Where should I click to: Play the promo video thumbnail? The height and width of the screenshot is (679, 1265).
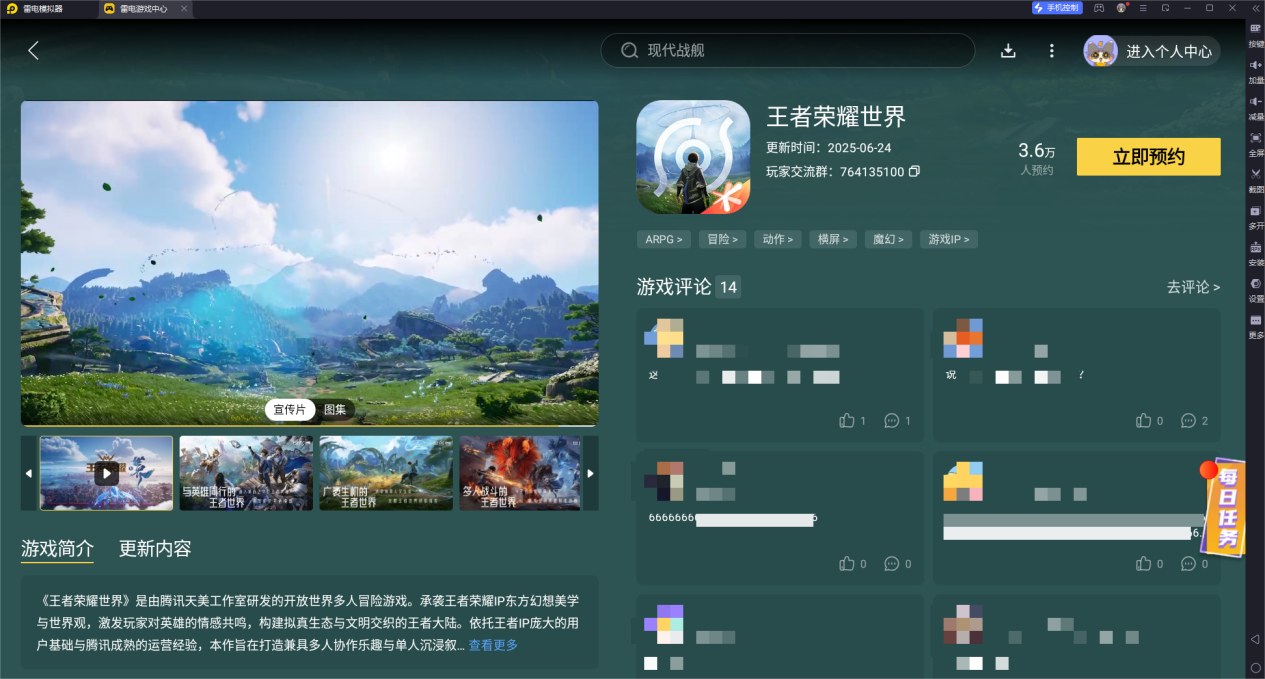coord(106,473)
